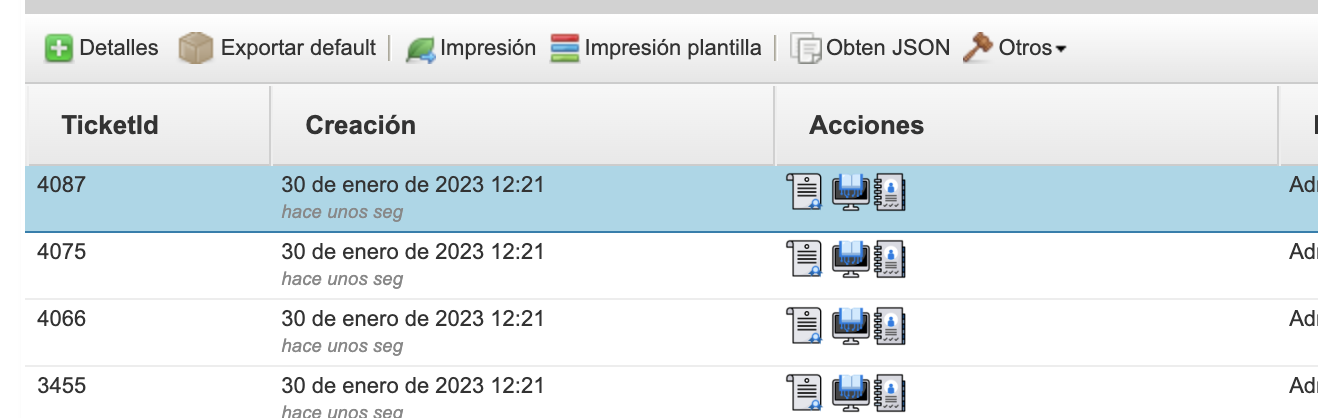Screen dimensions: 1318x418
Task: Click the Obten JSON document icon
Action: (806, 48)
